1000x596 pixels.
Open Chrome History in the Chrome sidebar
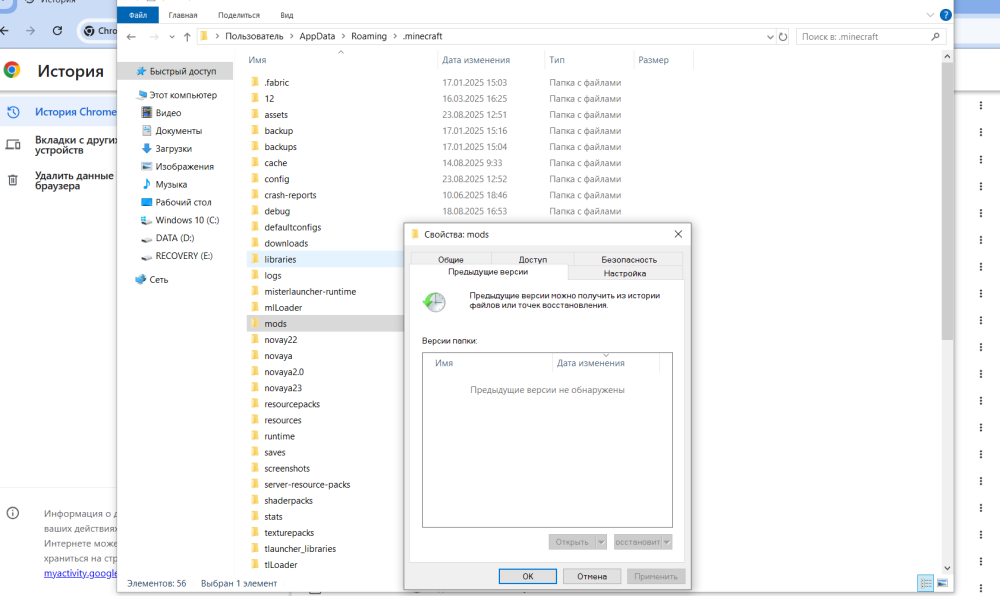(61, 112)
